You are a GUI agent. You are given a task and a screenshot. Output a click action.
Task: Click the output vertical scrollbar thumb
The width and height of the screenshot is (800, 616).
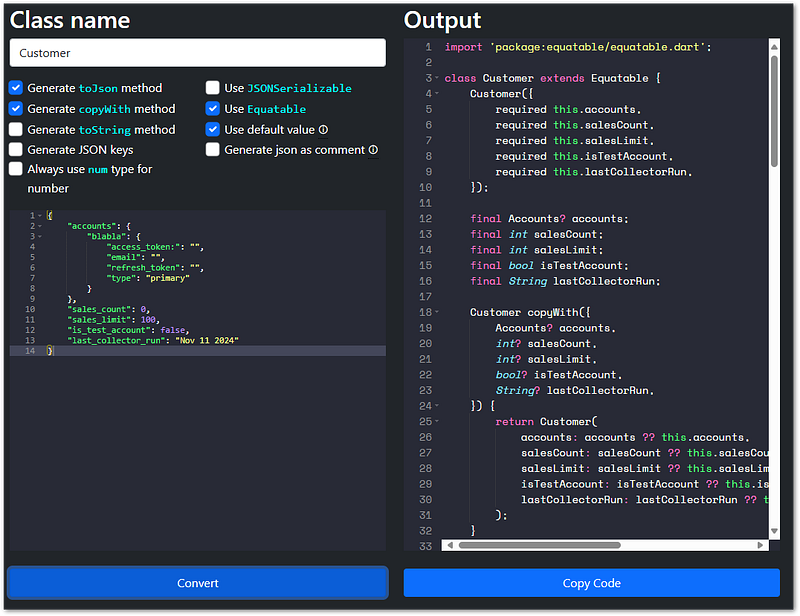pyautogui.click(x=774, y=111)
